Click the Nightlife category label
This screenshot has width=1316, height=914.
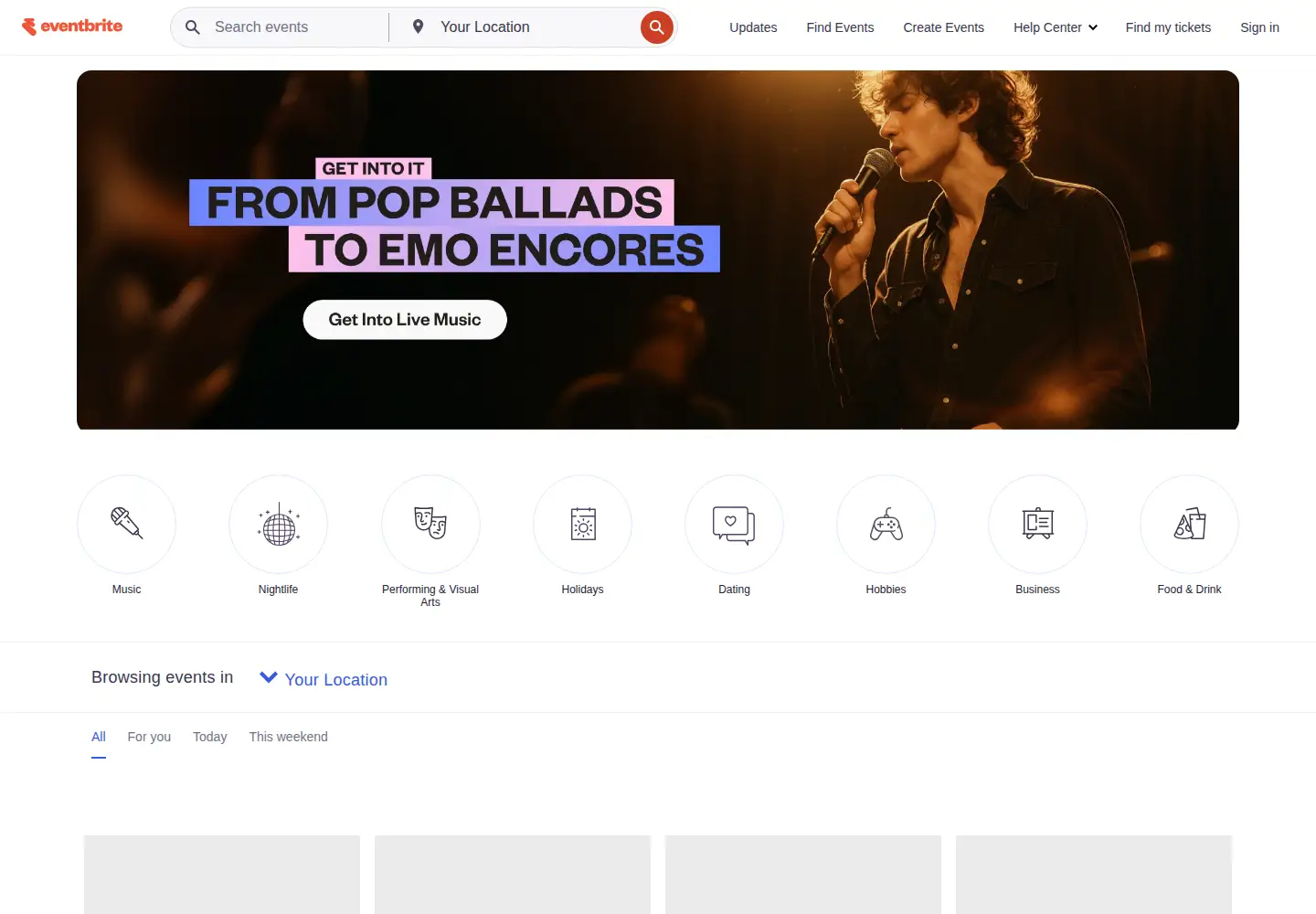279,590
